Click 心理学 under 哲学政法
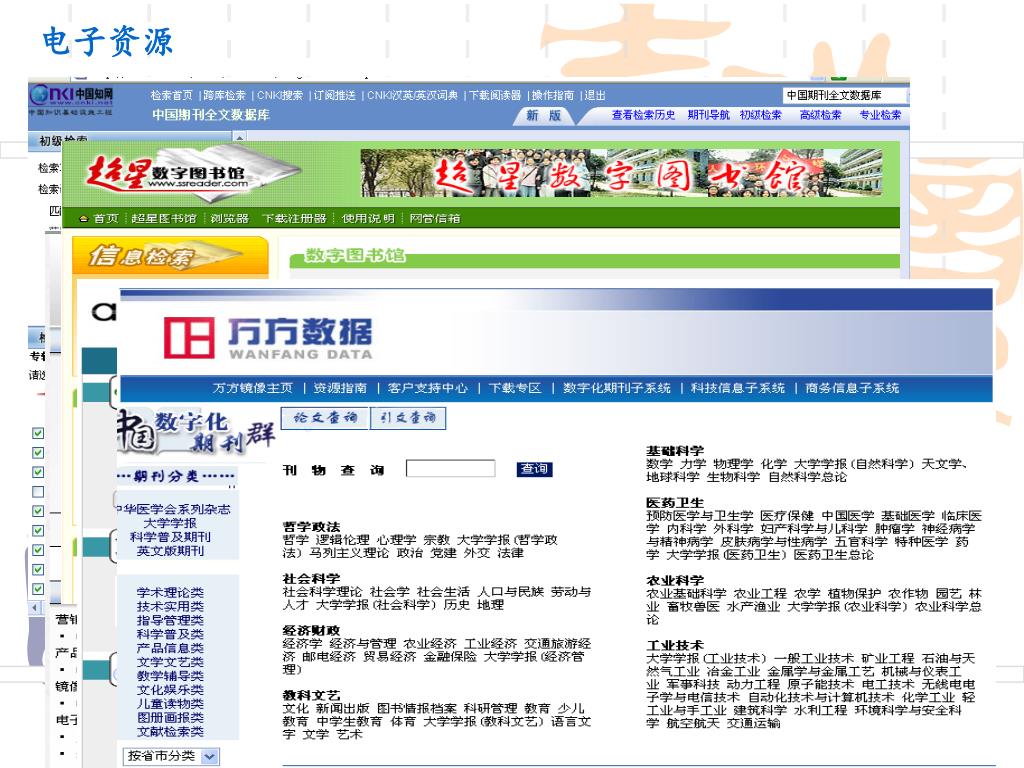 396,540
